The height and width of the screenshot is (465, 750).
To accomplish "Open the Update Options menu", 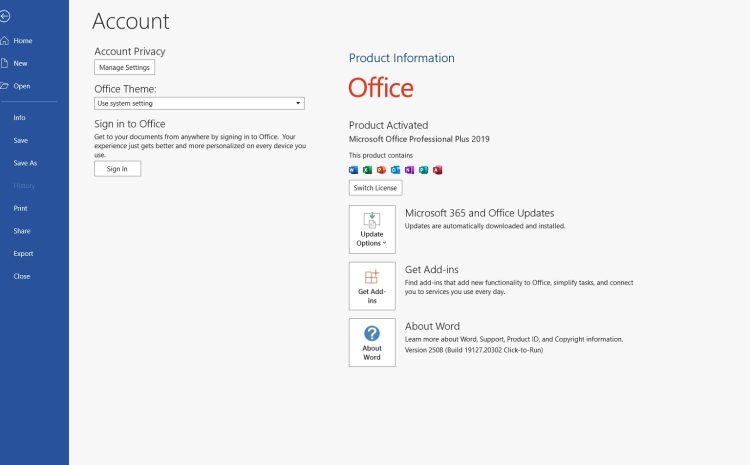I will tap(372, 230).
